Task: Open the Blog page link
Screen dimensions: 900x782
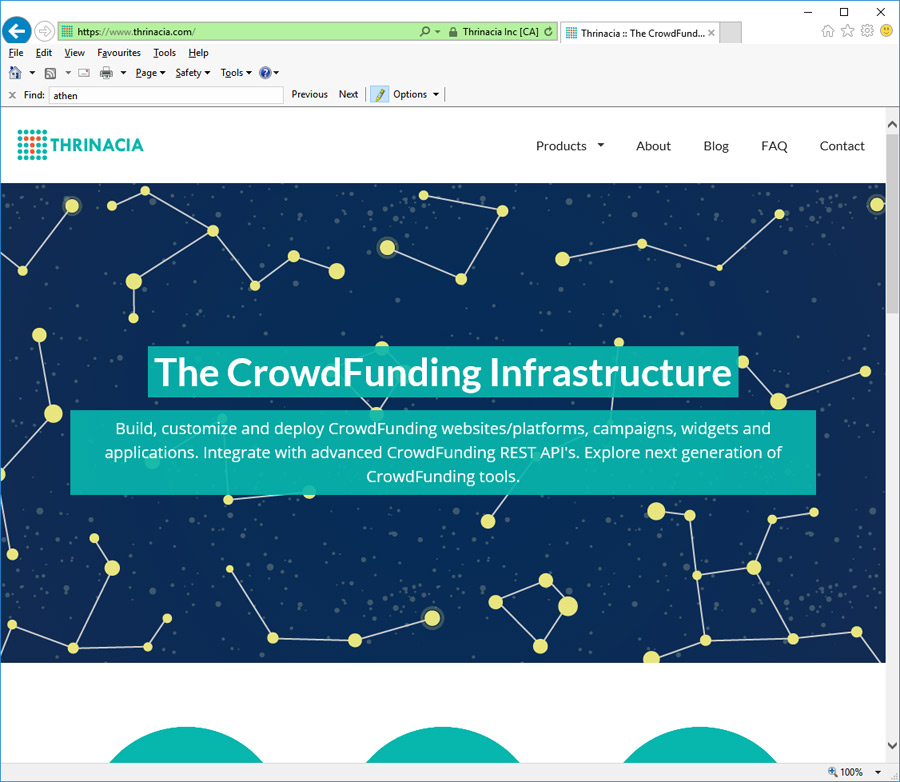Action: click(x=716, y=146)
